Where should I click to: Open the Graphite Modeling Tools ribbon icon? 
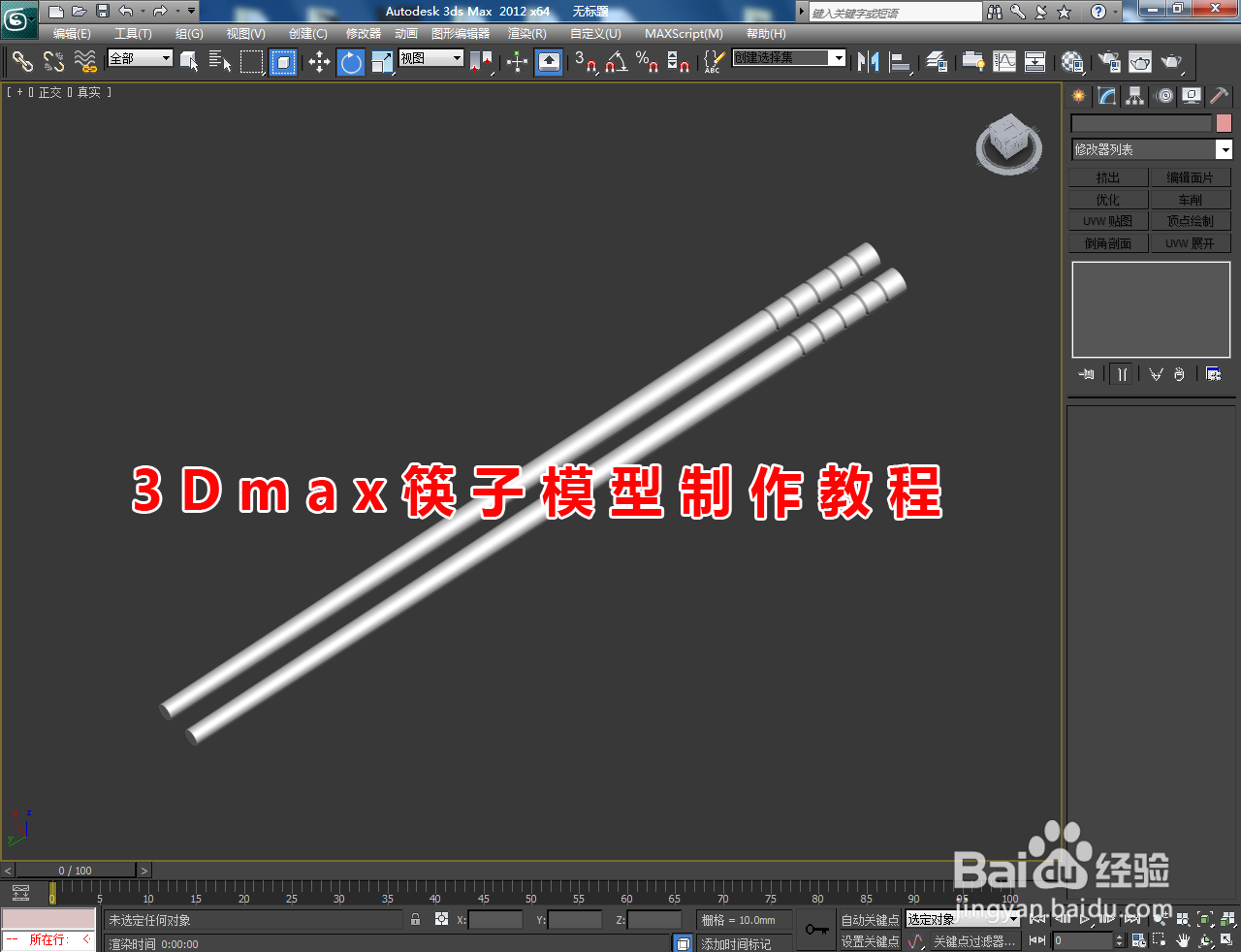click(972, 62)
